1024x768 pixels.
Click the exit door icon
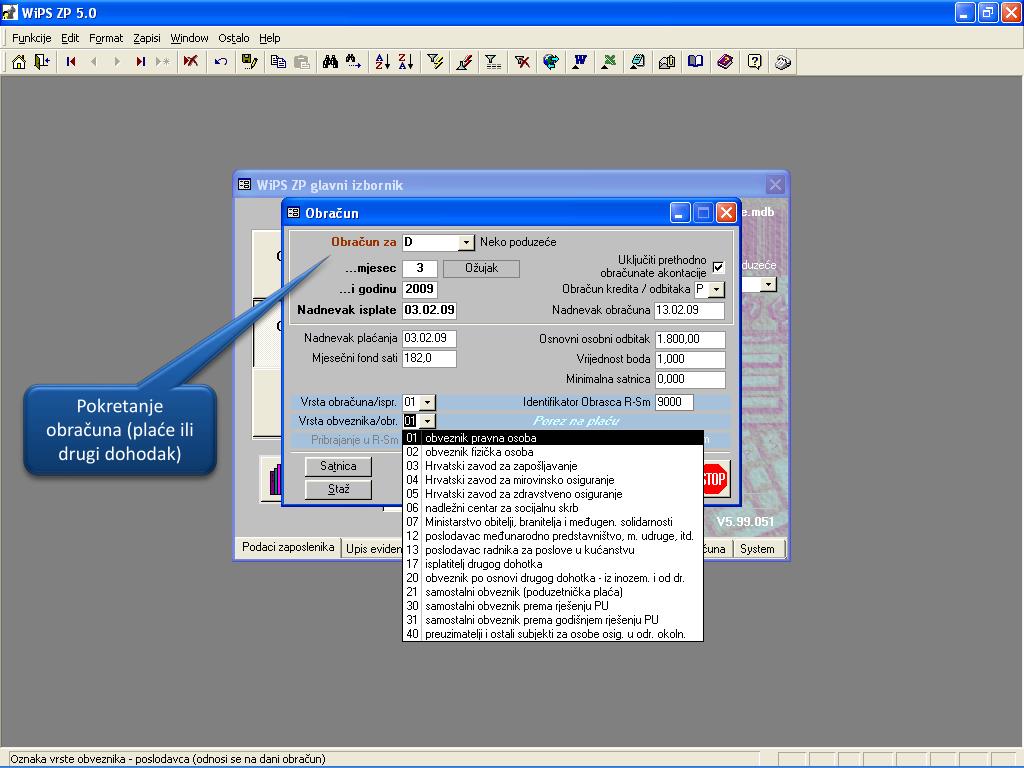pos(42,62)
